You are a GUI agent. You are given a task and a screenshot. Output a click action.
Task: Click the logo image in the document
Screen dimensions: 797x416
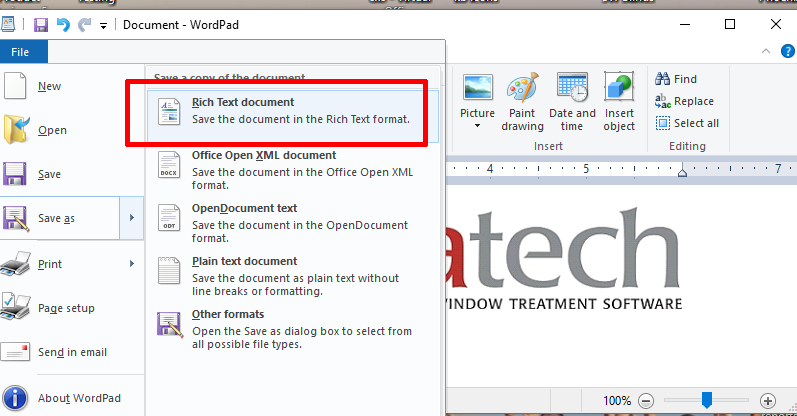click(x=565, y=258)
